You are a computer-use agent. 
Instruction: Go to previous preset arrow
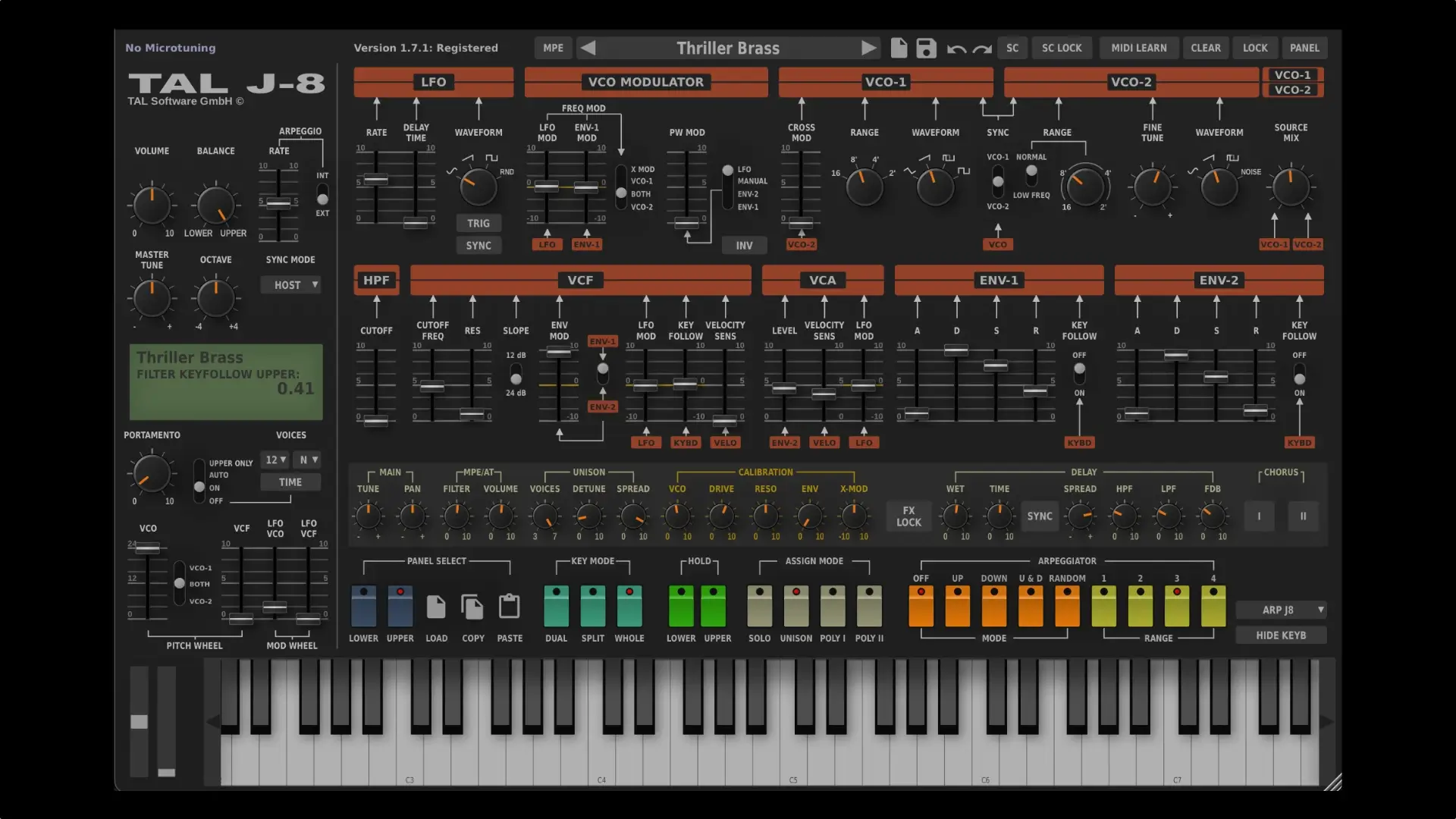pos(588,48)
